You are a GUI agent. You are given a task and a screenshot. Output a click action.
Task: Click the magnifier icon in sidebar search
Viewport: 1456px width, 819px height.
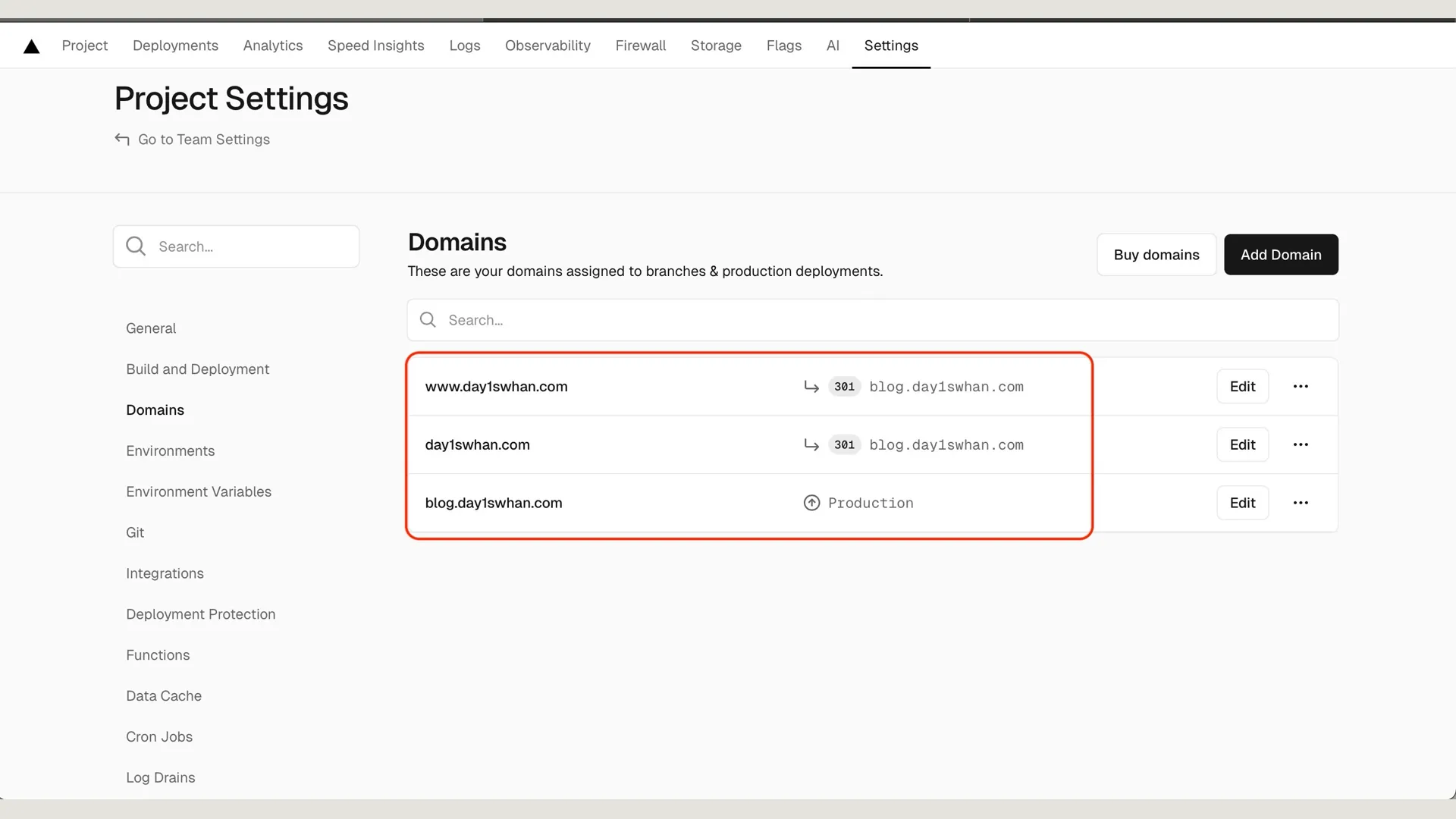point(136,246)
